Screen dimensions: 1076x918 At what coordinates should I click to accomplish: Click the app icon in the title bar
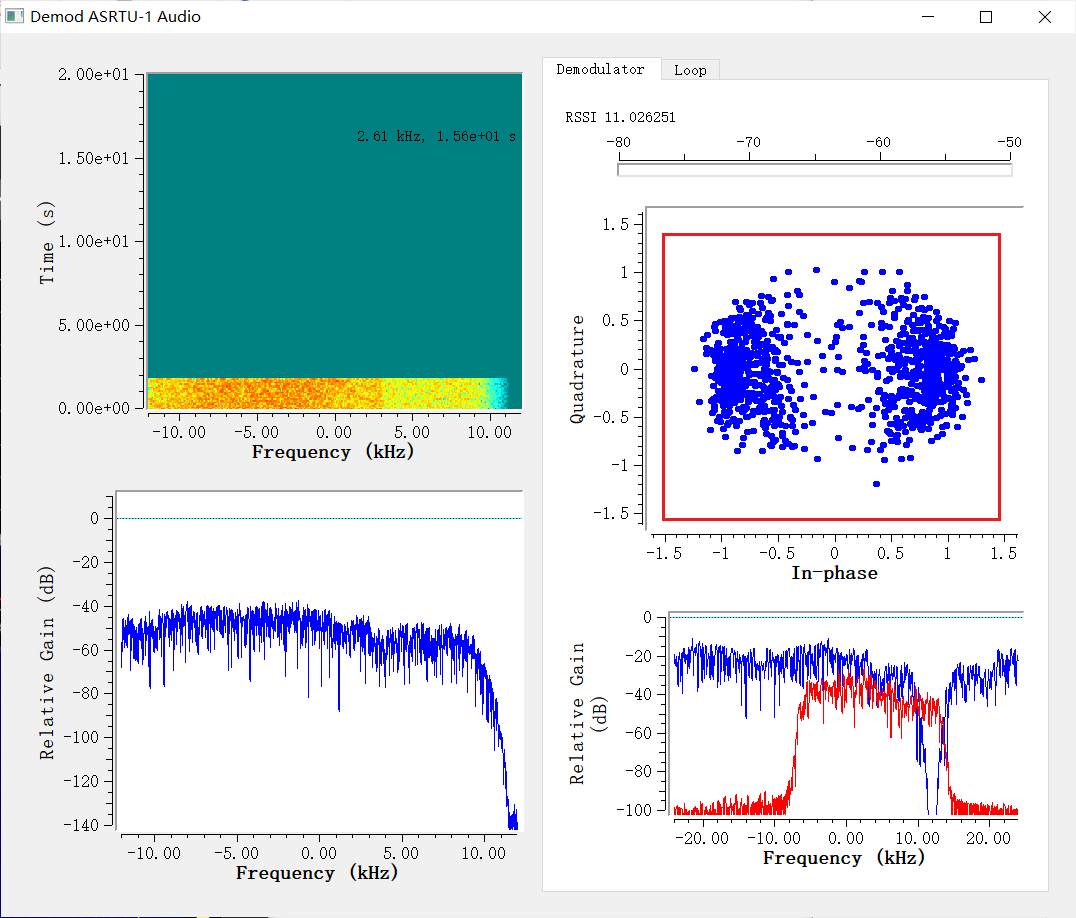point(15,16)
